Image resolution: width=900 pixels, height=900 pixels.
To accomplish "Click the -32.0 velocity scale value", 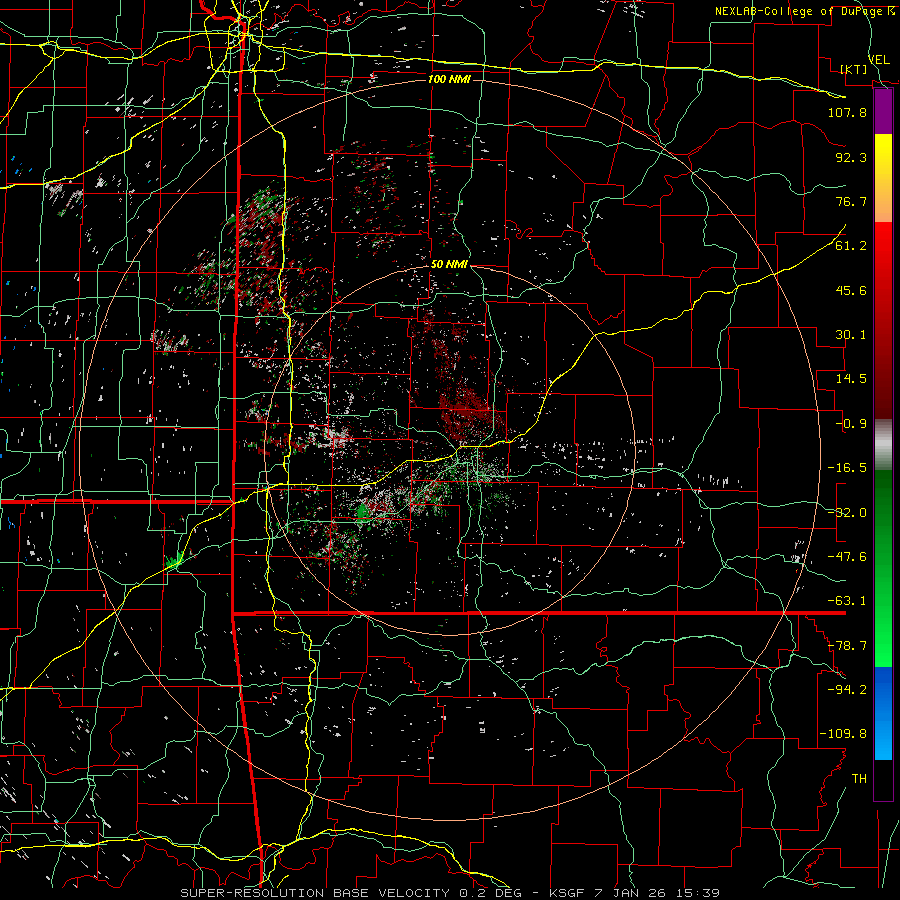I will pos(847,513).
